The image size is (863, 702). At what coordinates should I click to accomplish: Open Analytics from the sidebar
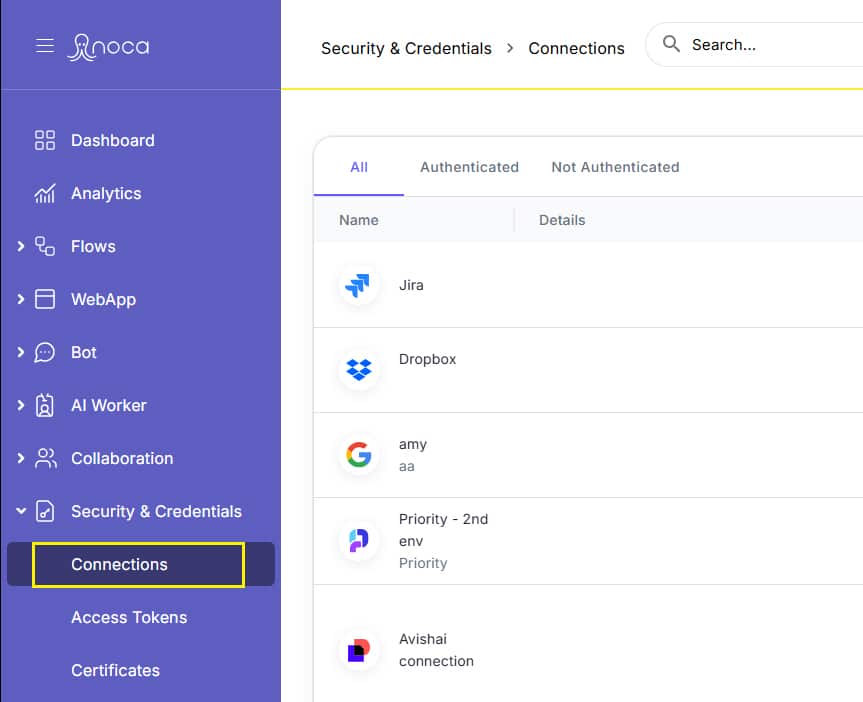105,193
